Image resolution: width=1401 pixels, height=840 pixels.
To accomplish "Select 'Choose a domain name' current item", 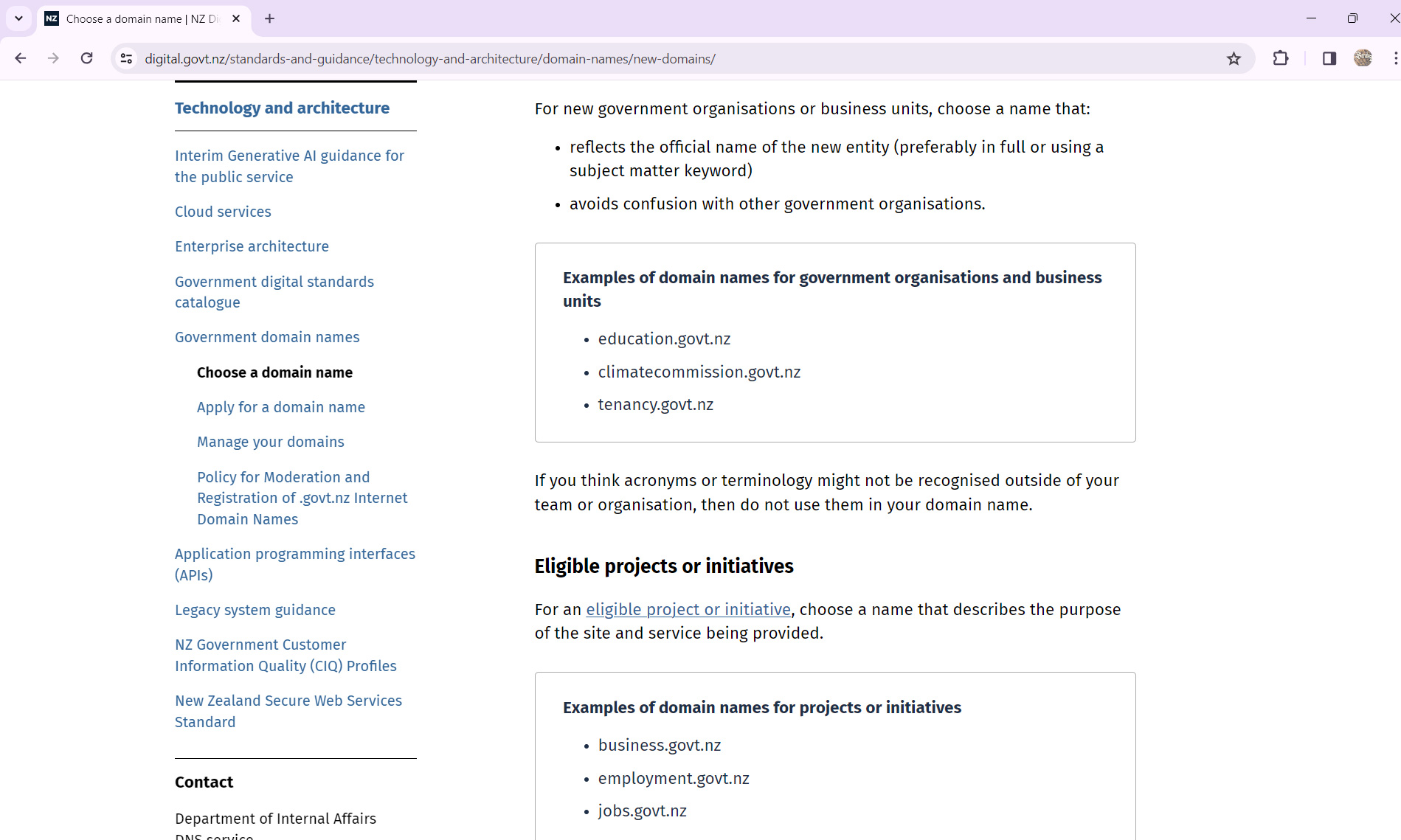I will [x=274, y=372].
